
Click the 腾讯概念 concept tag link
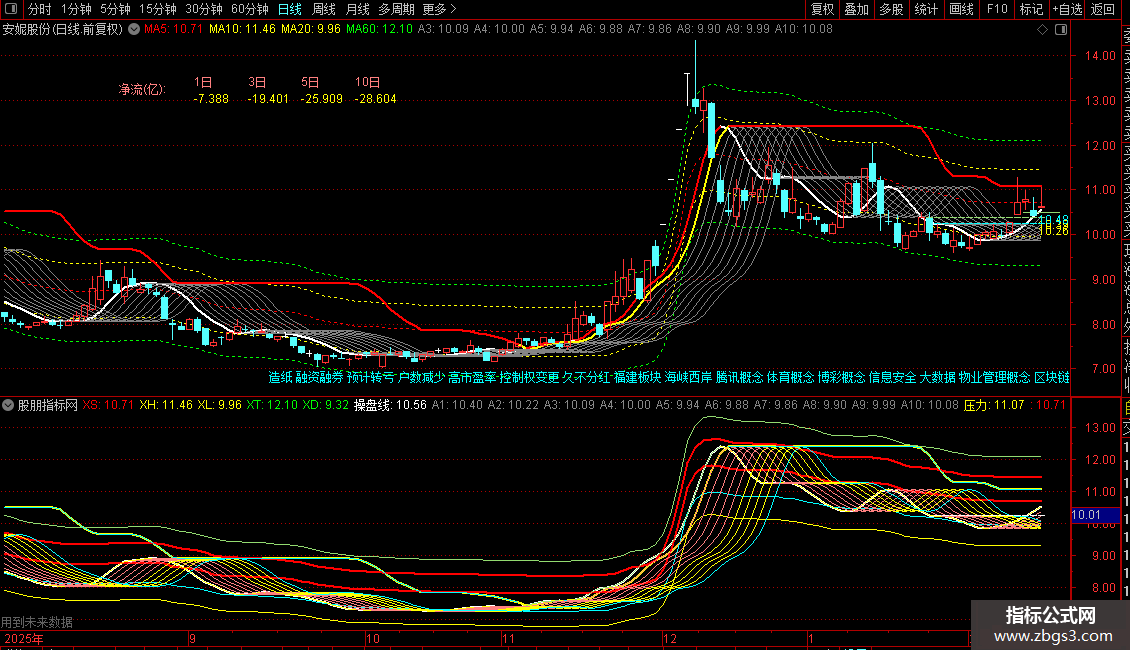tap(739, 378)
